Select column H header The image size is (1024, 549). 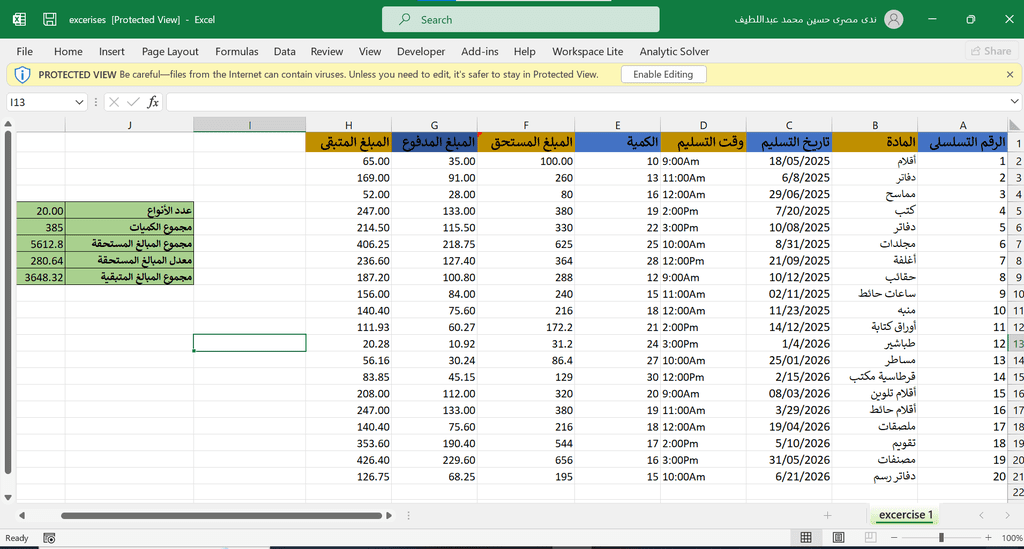click(x=348, y=125)
